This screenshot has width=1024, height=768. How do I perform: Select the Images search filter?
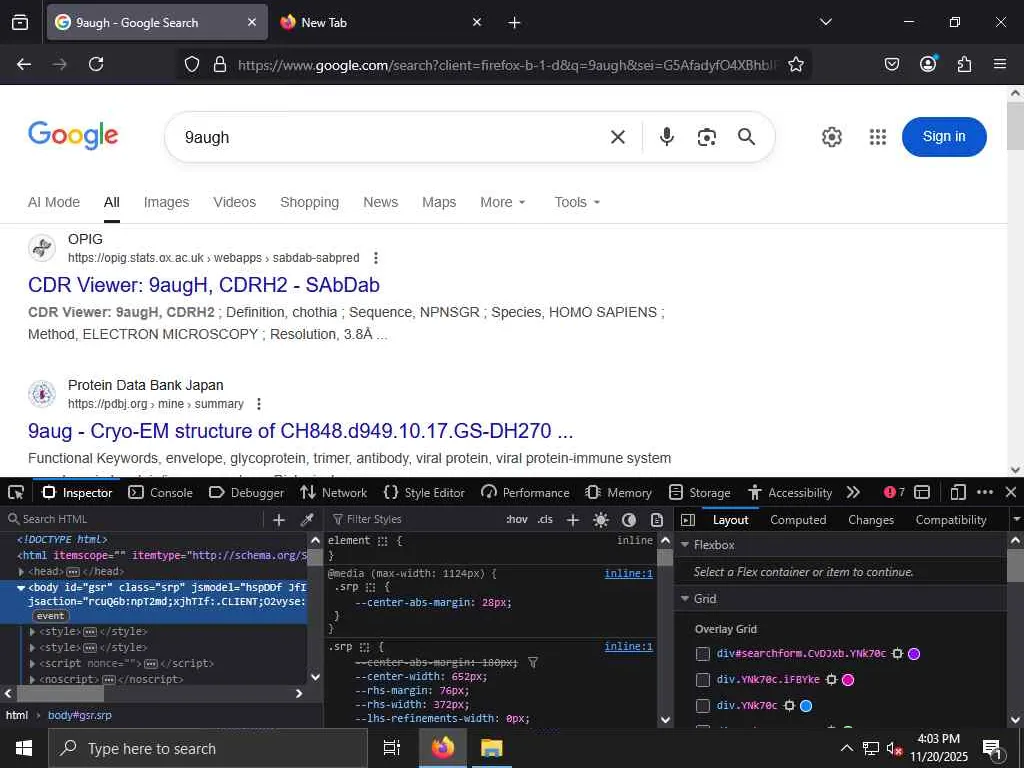[166, 202]
